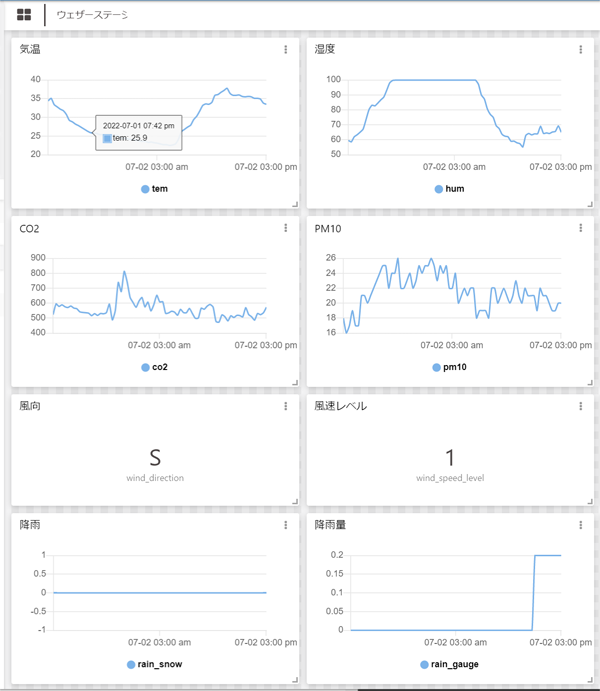Toggle the co2 series legend
Screen dimensions: 600x691
coord(155,367)
